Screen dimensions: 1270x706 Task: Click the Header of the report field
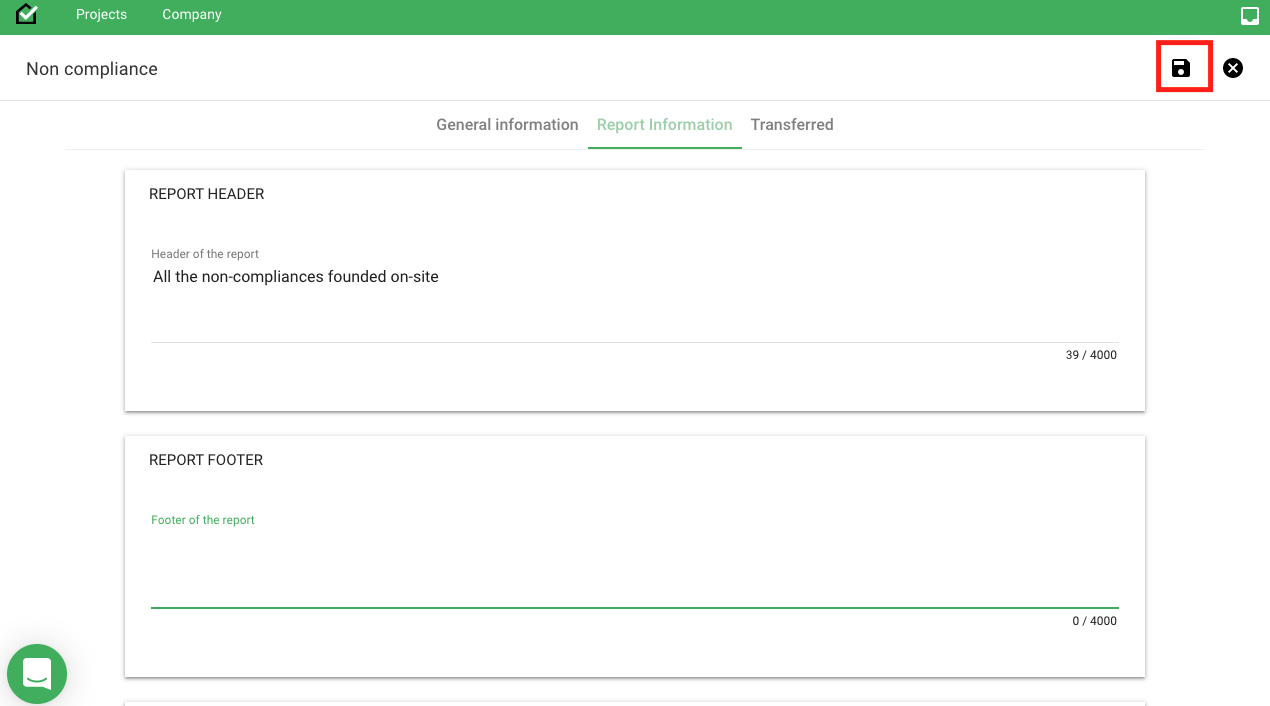pos(635,303)
